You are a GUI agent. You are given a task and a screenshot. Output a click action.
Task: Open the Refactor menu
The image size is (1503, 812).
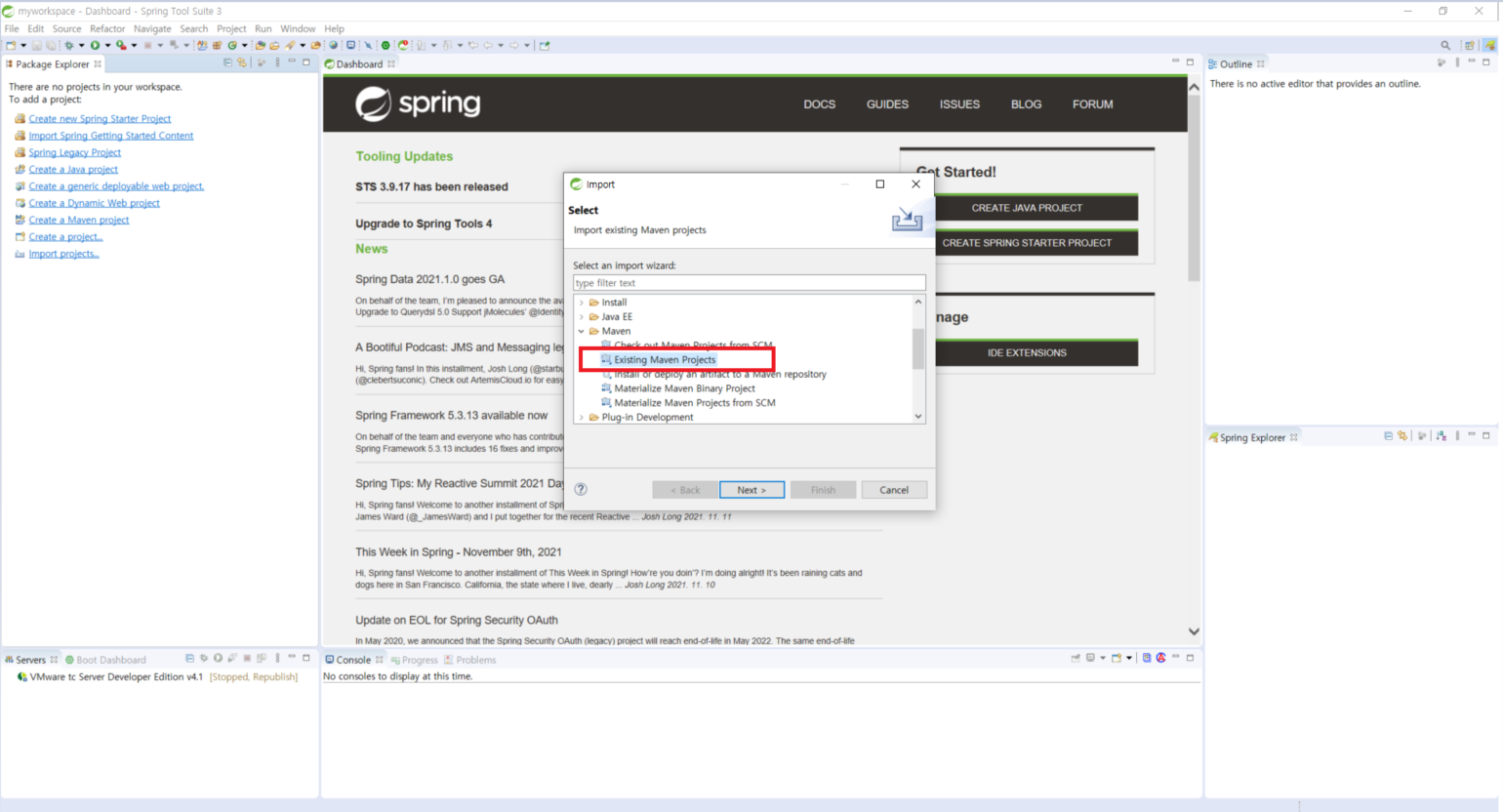click(107, 28)
